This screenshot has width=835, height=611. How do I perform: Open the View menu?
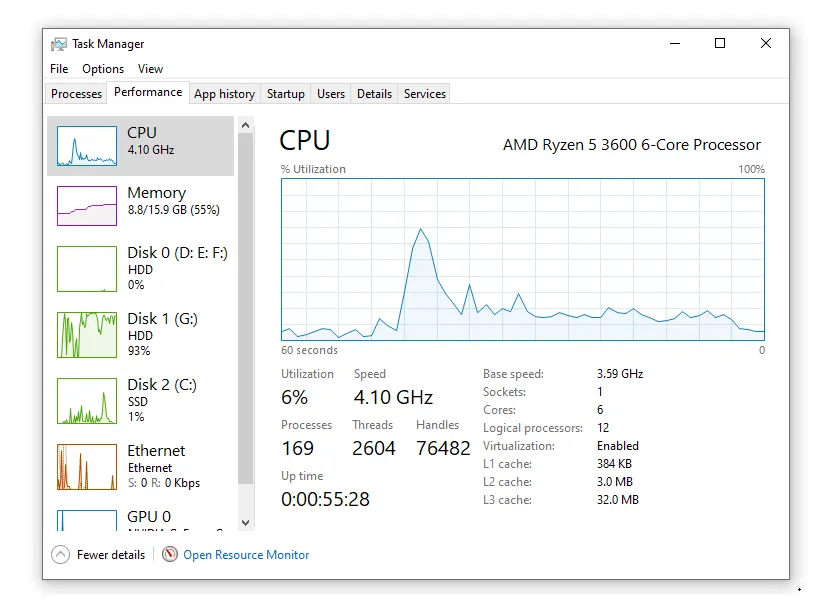coord(150,69)
